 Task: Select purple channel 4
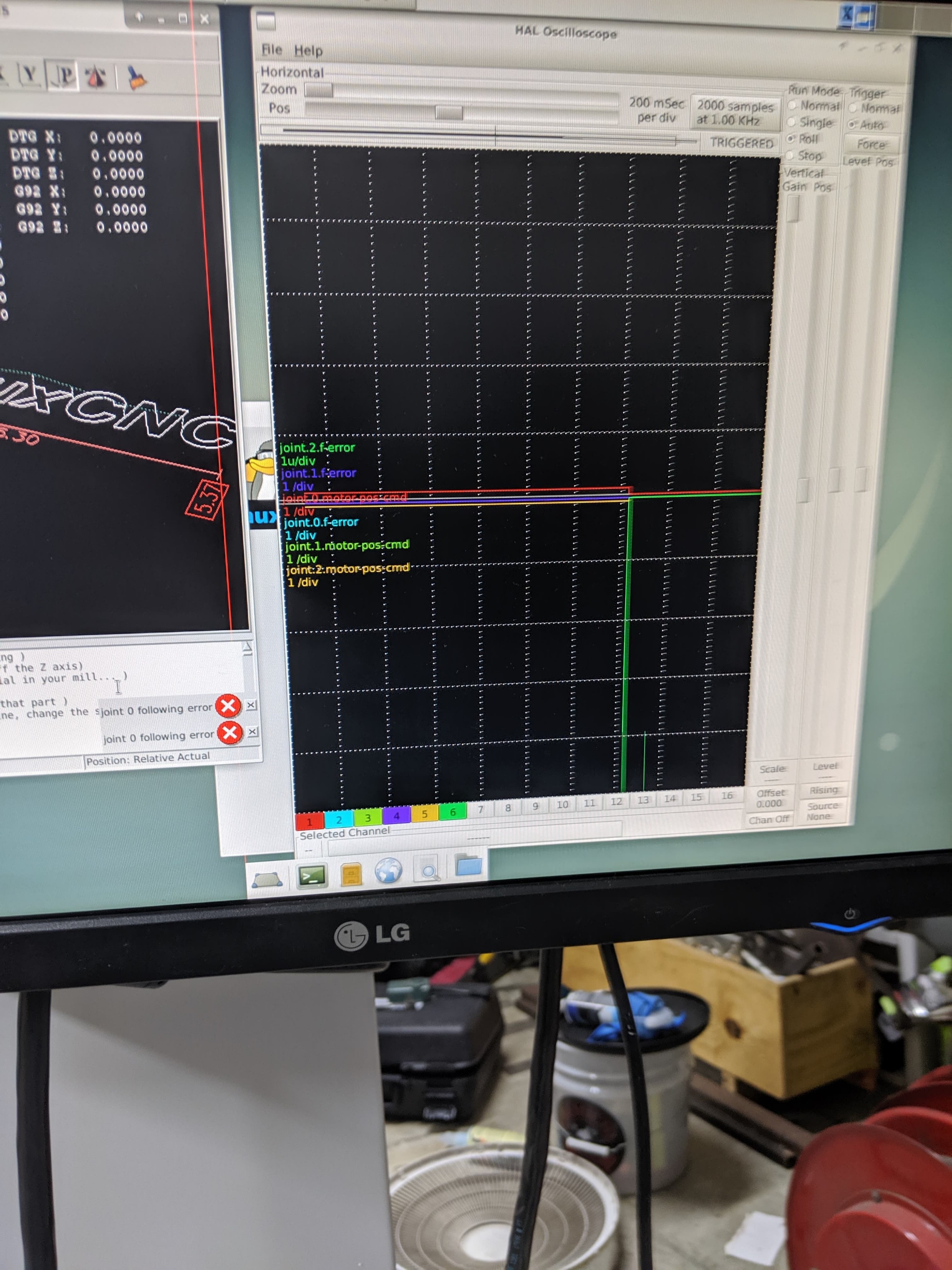396,815
